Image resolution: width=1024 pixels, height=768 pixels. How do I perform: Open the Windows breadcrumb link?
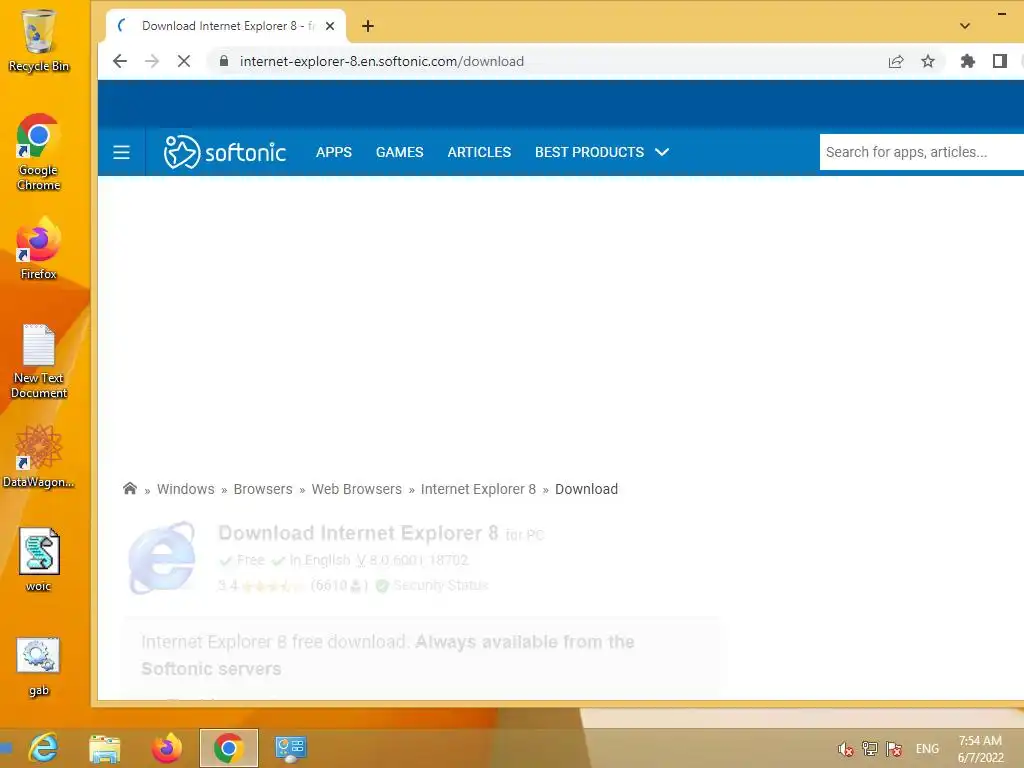tap(185, 489)
